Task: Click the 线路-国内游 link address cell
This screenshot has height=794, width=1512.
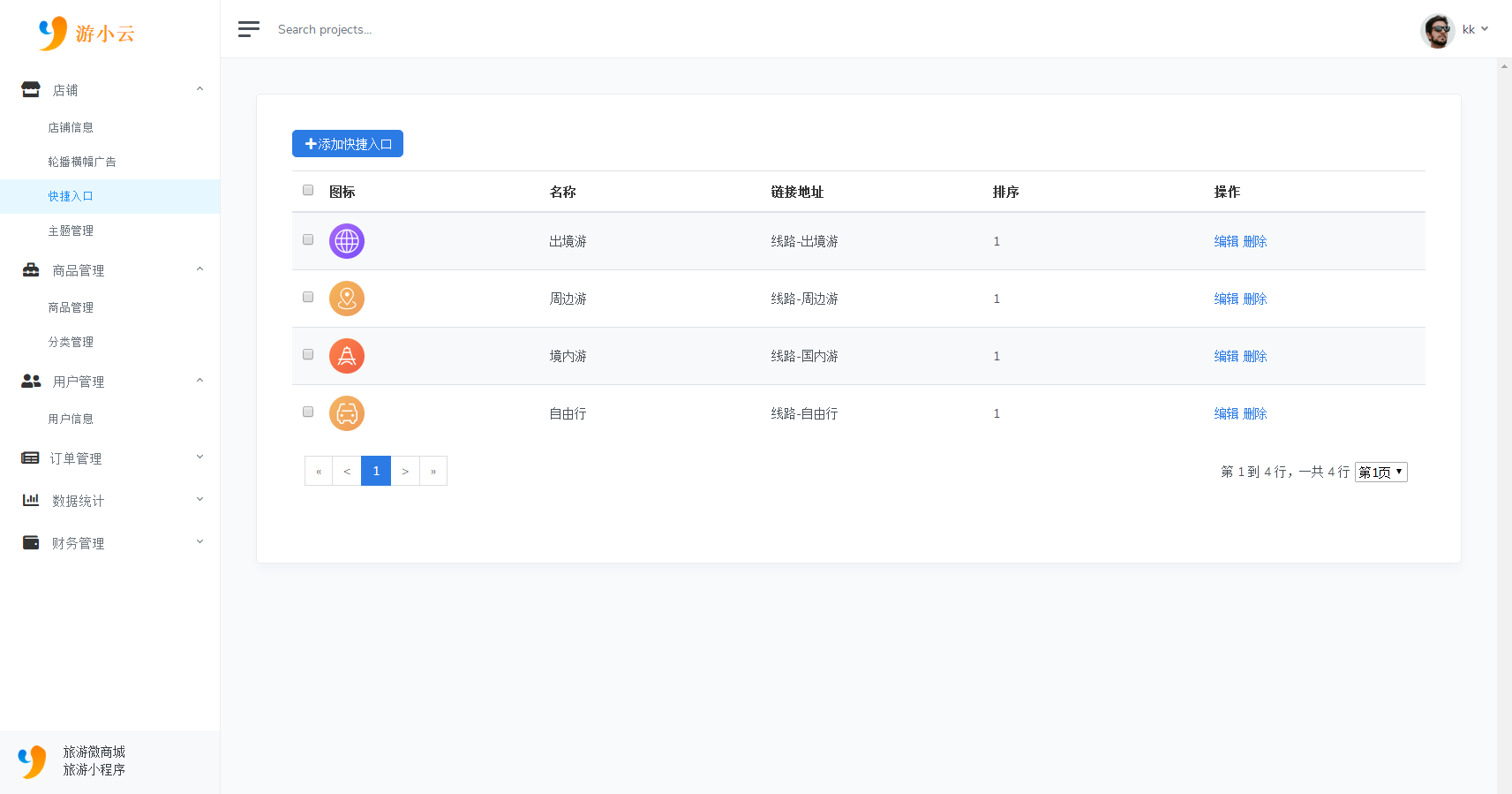Action: point(804,356)
